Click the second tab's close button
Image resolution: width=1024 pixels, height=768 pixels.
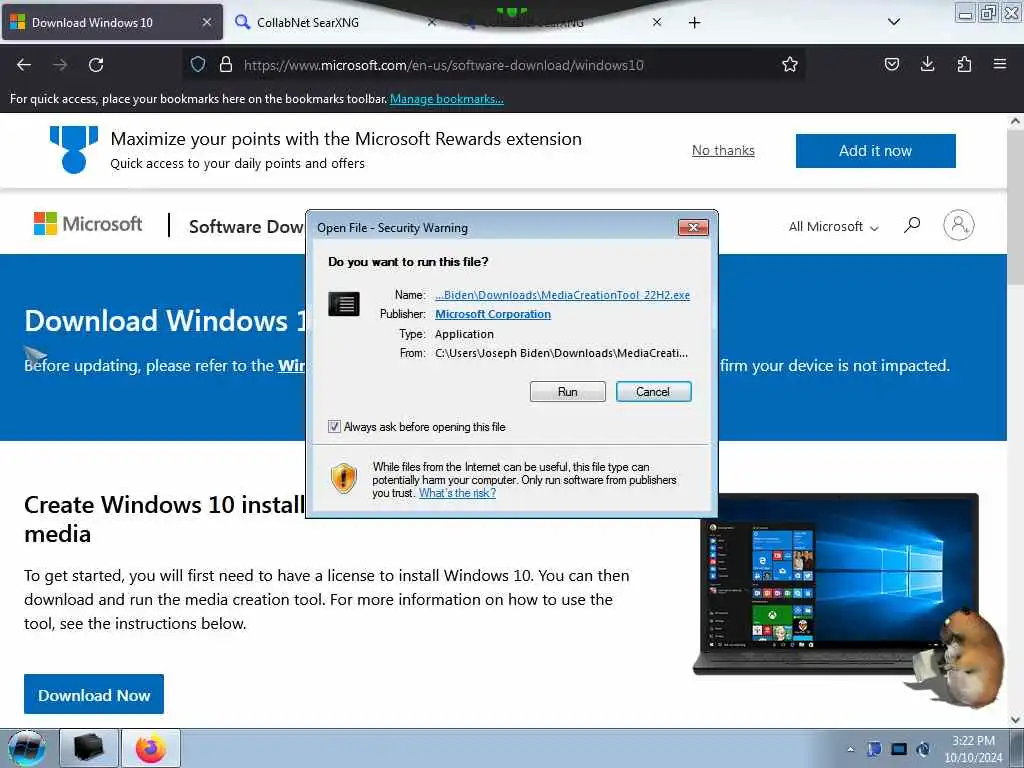point(431,22)
